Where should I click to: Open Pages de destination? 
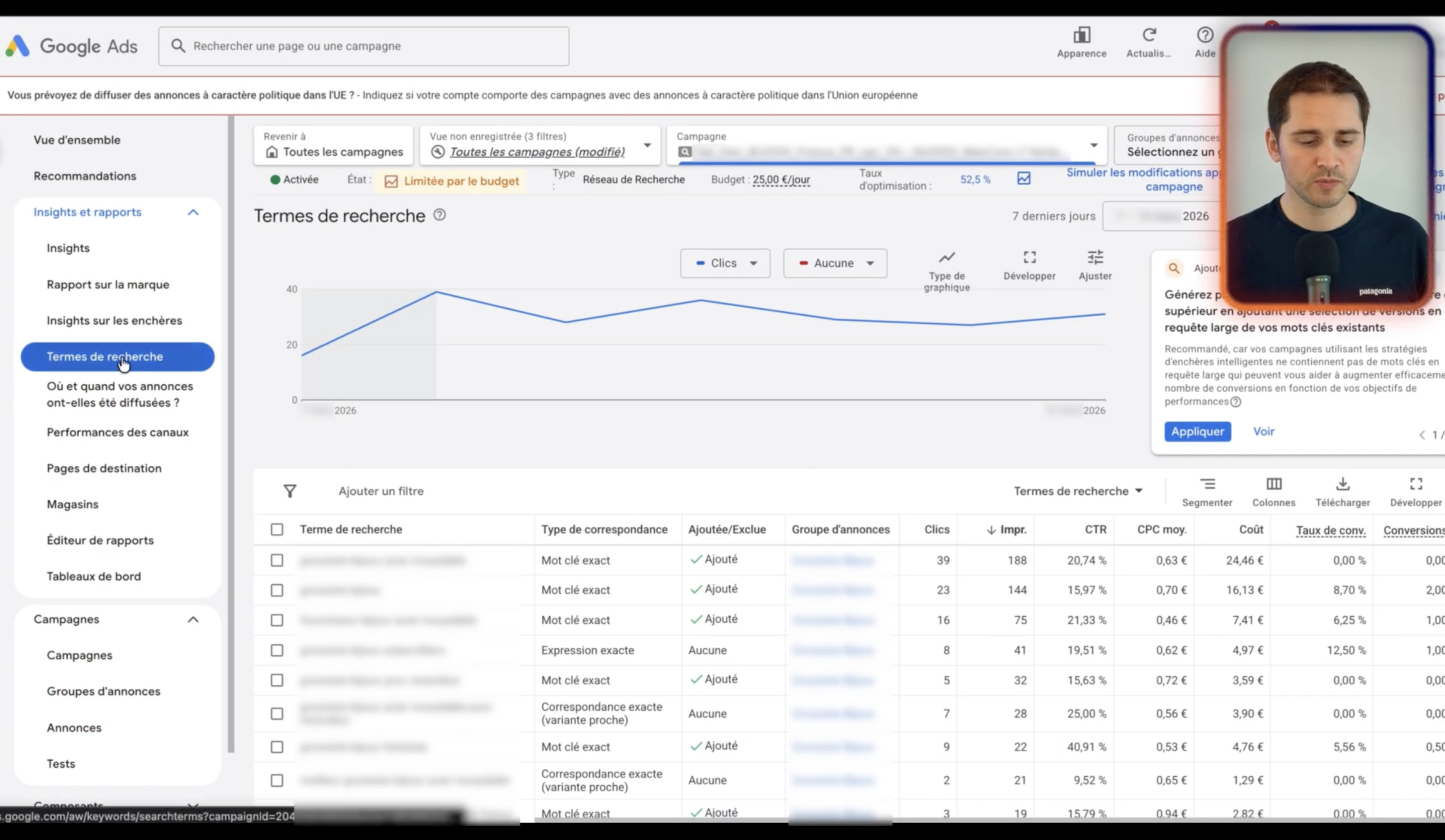point(104,468)
